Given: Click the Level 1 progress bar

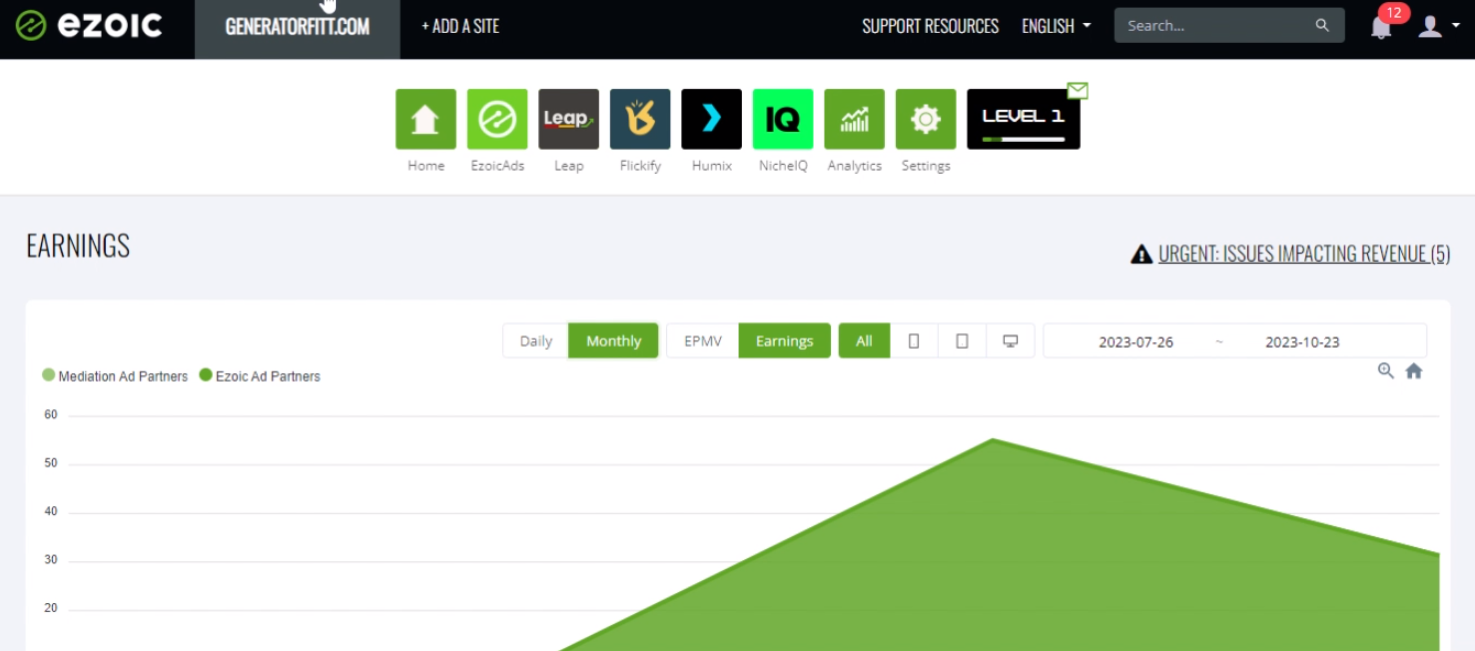Looking at the screenshot, I should [x=1023, y=139].
